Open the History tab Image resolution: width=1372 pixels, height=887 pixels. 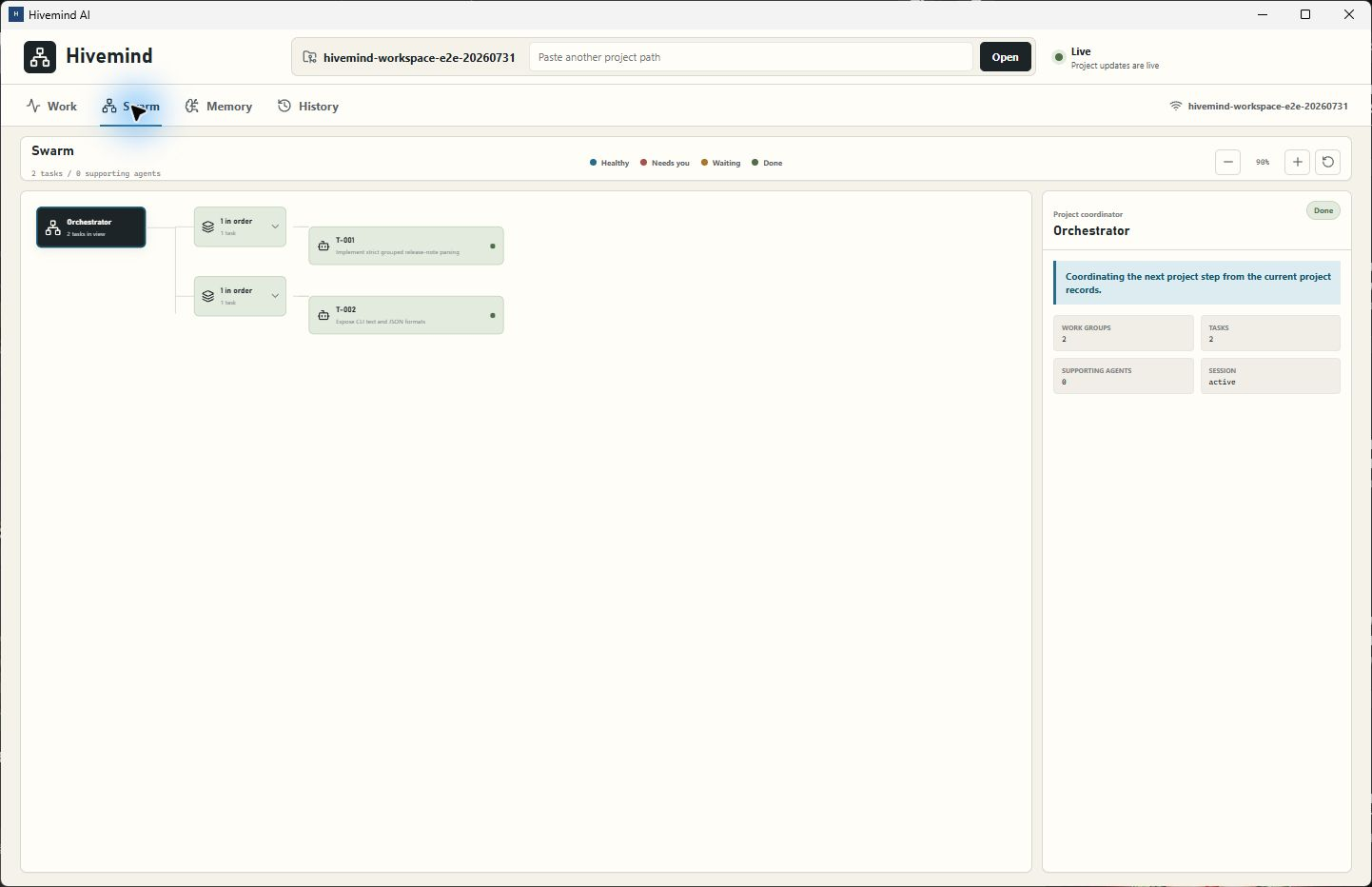click(308, 106)
